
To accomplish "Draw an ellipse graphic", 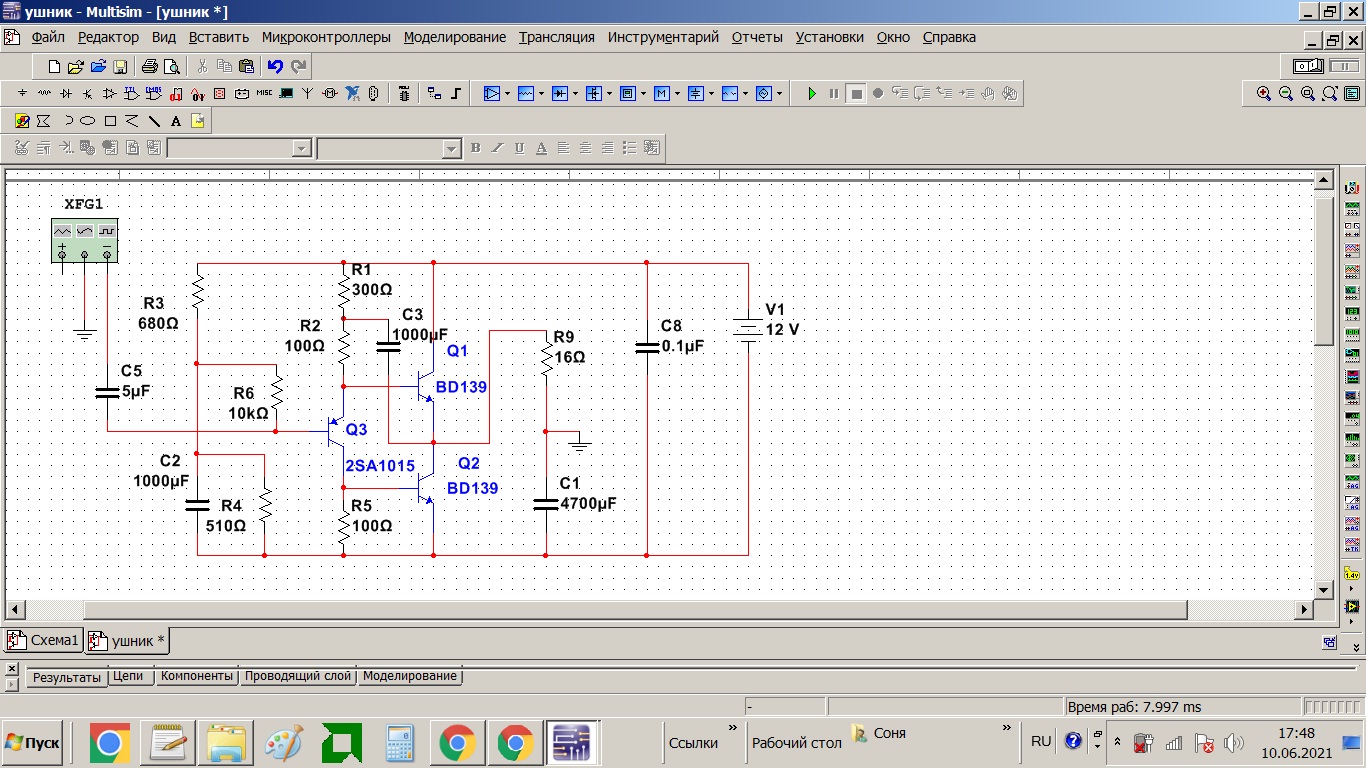I will click(88, 121).
